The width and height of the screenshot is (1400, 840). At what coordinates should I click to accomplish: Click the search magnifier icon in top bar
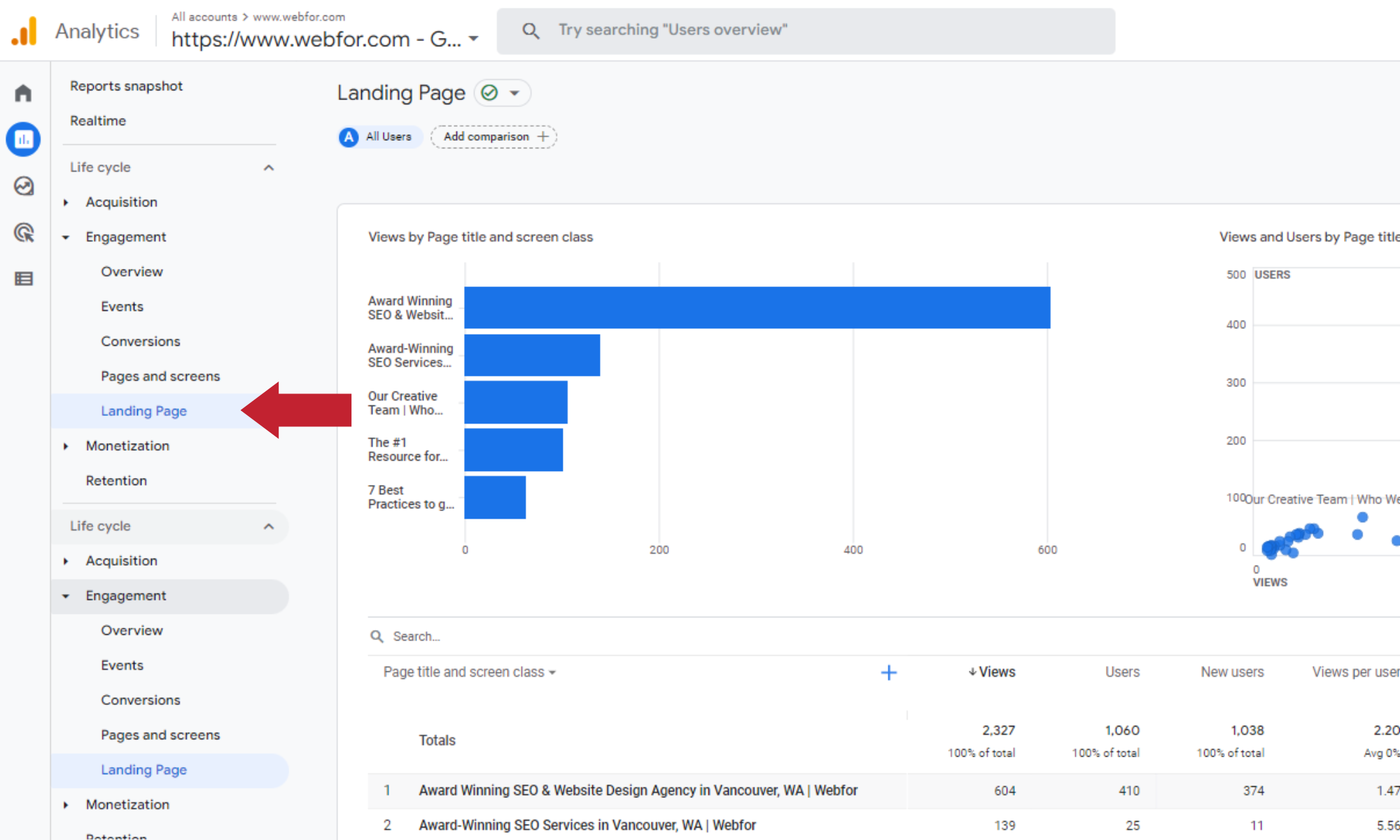point(531,31)
